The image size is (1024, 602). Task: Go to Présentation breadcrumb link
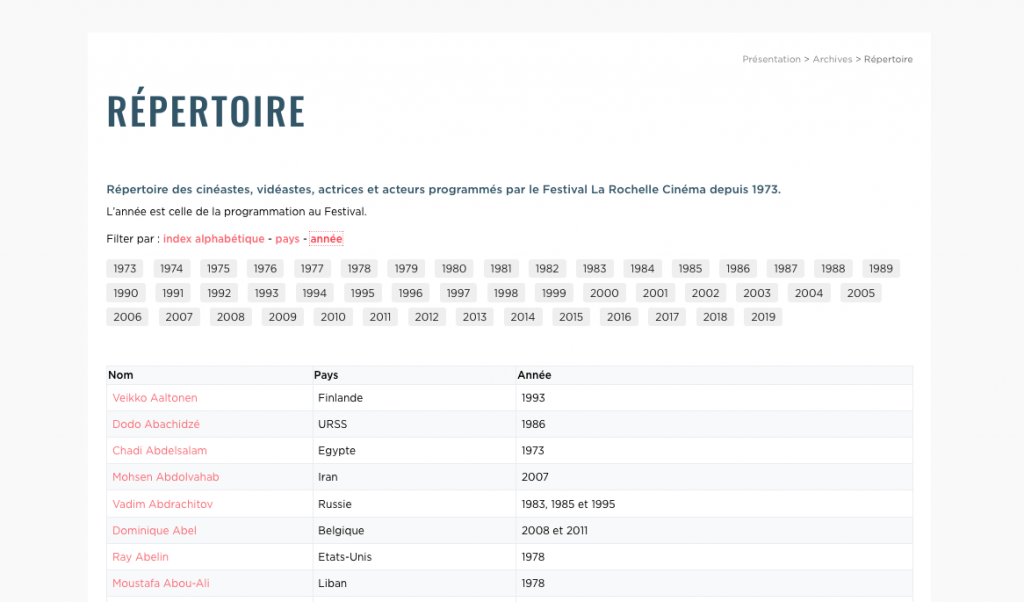[x=771, y=60]
